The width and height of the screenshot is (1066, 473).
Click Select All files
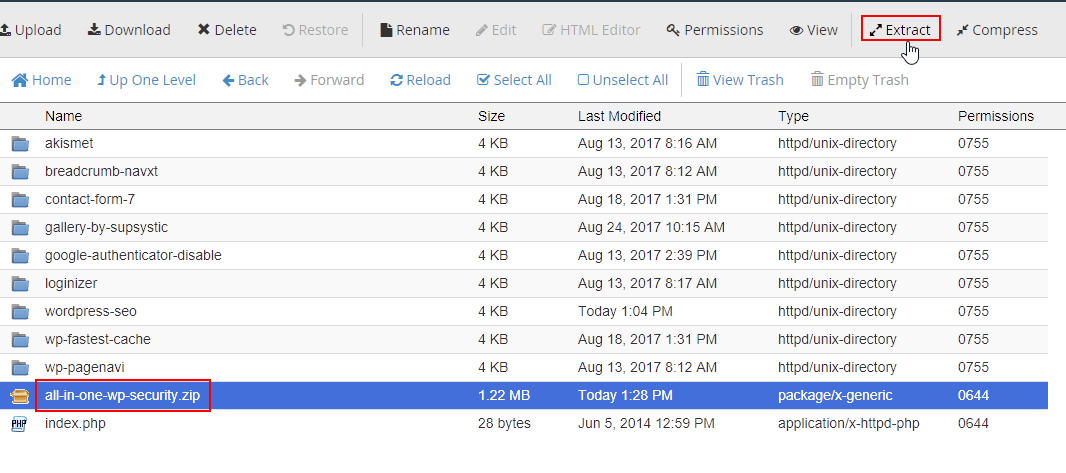(514, 80)
